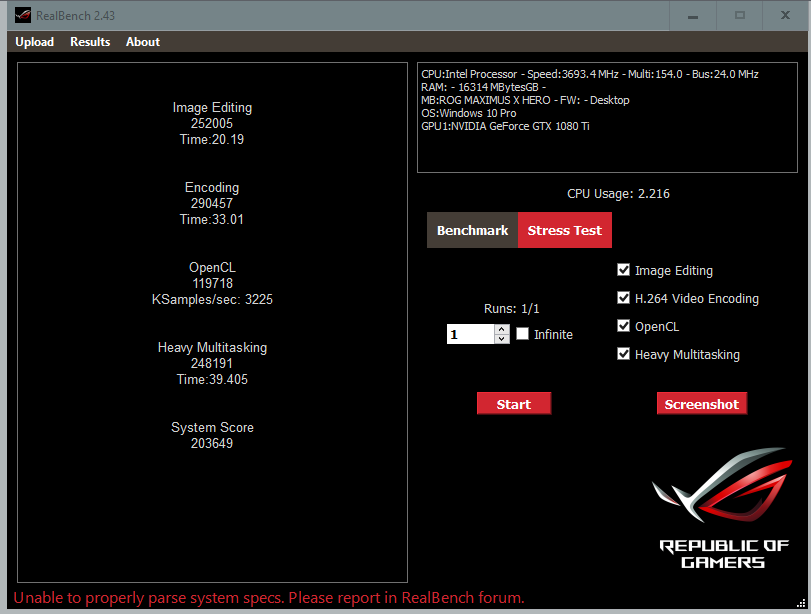Click the Encoding score 290457

212,204
